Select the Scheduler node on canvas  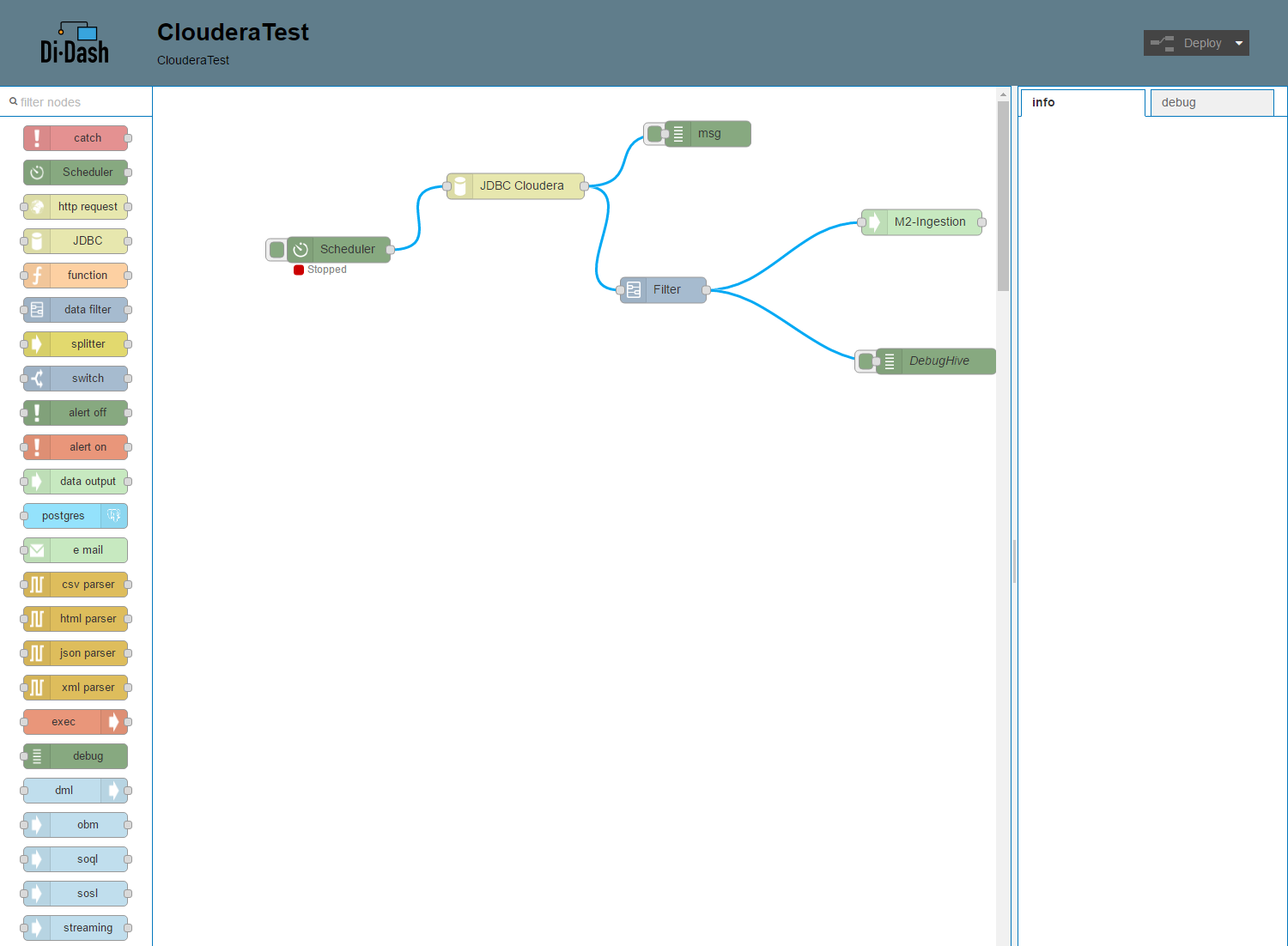tap(338, 250)
